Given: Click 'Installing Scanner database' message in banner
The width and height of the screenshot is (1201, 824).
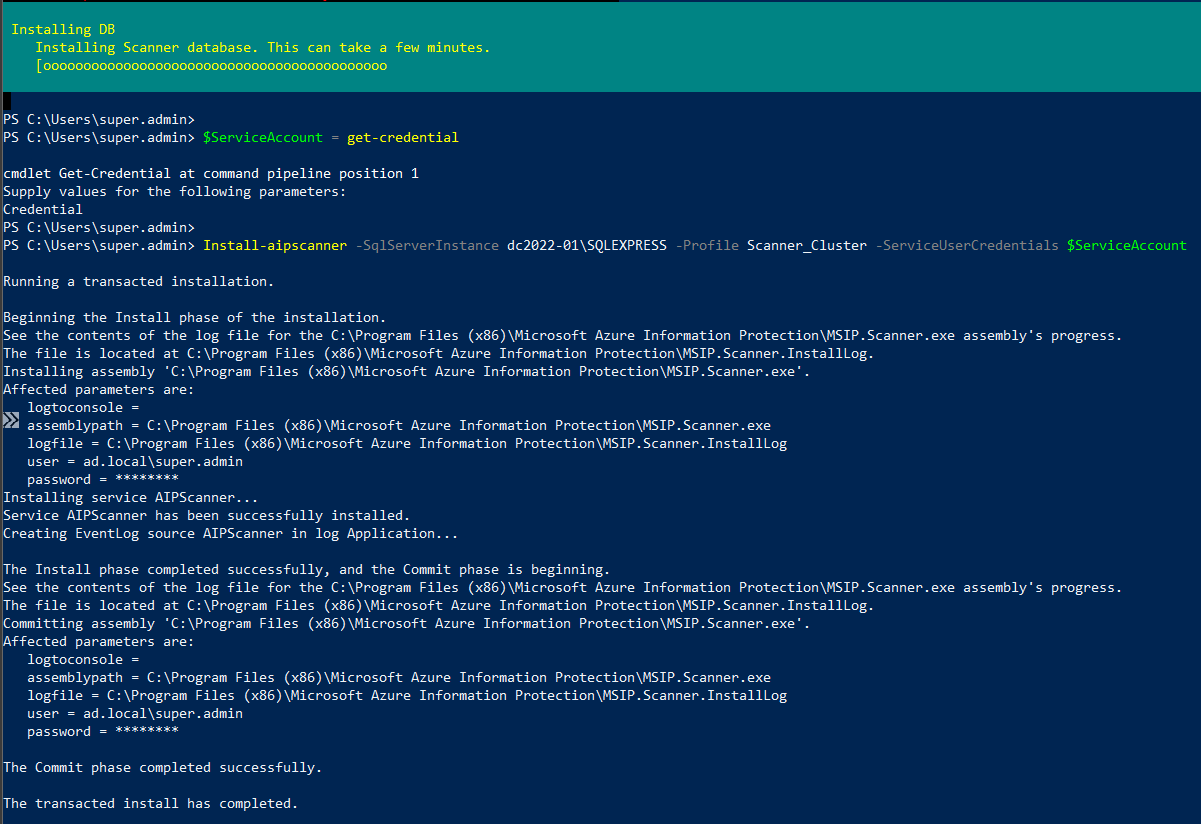Looking at the screenshot, I should [x=263, y=47].
